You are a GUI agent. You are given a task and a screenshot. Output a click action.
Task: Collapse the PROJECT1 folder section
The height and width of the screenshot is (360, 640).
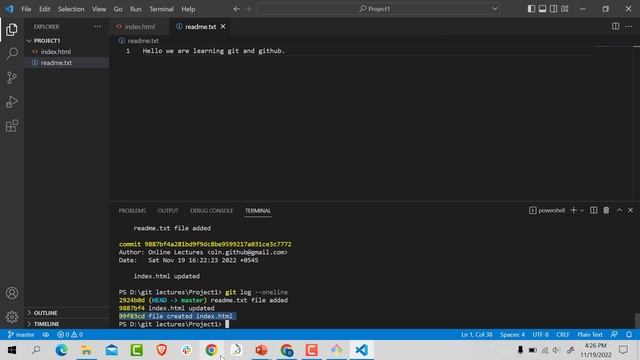pyautogui.click(x=47, y=41)
